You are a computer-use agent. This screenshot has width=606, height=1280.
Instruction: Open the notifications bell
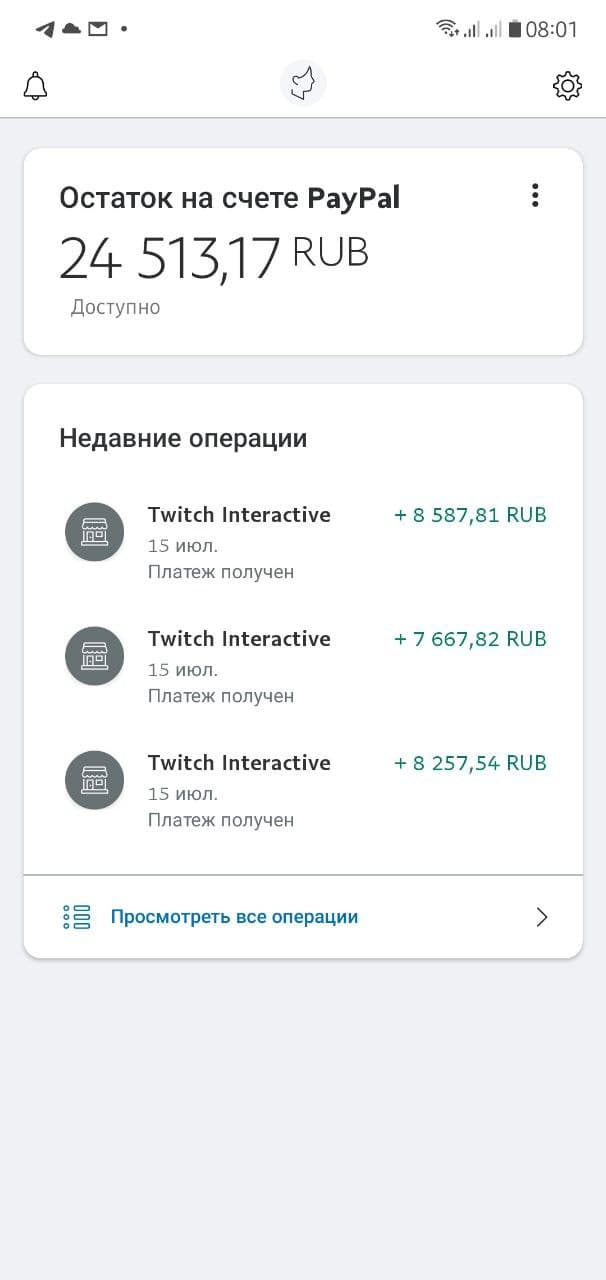point(36,86)
